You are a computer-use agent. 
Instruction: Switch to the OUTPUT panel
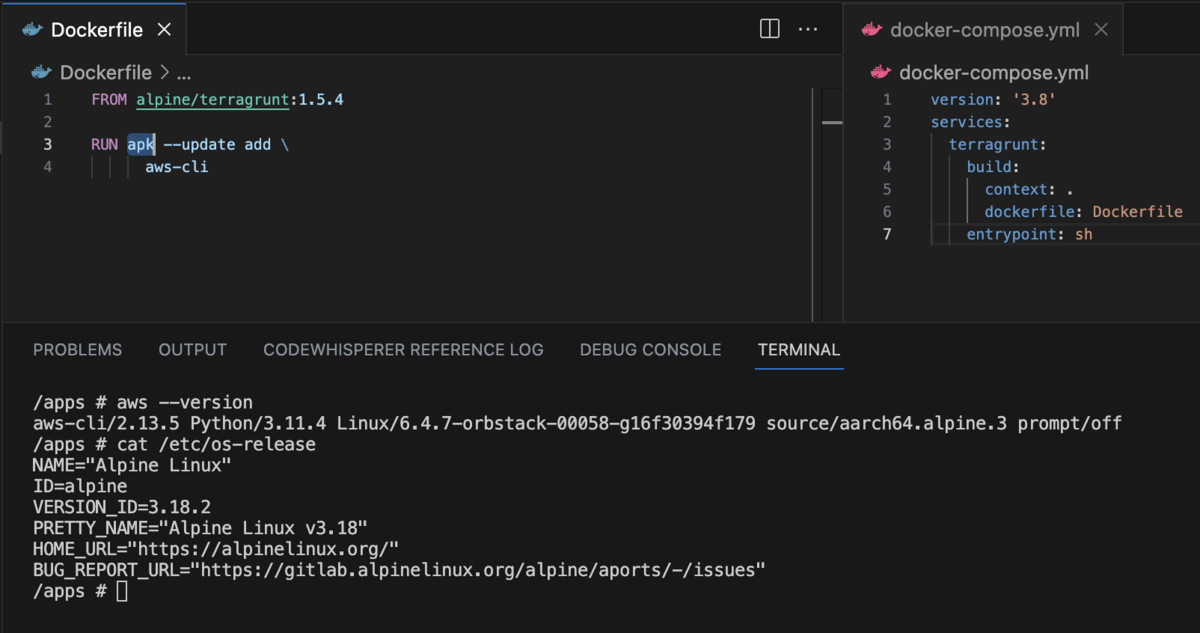point(192,349)
